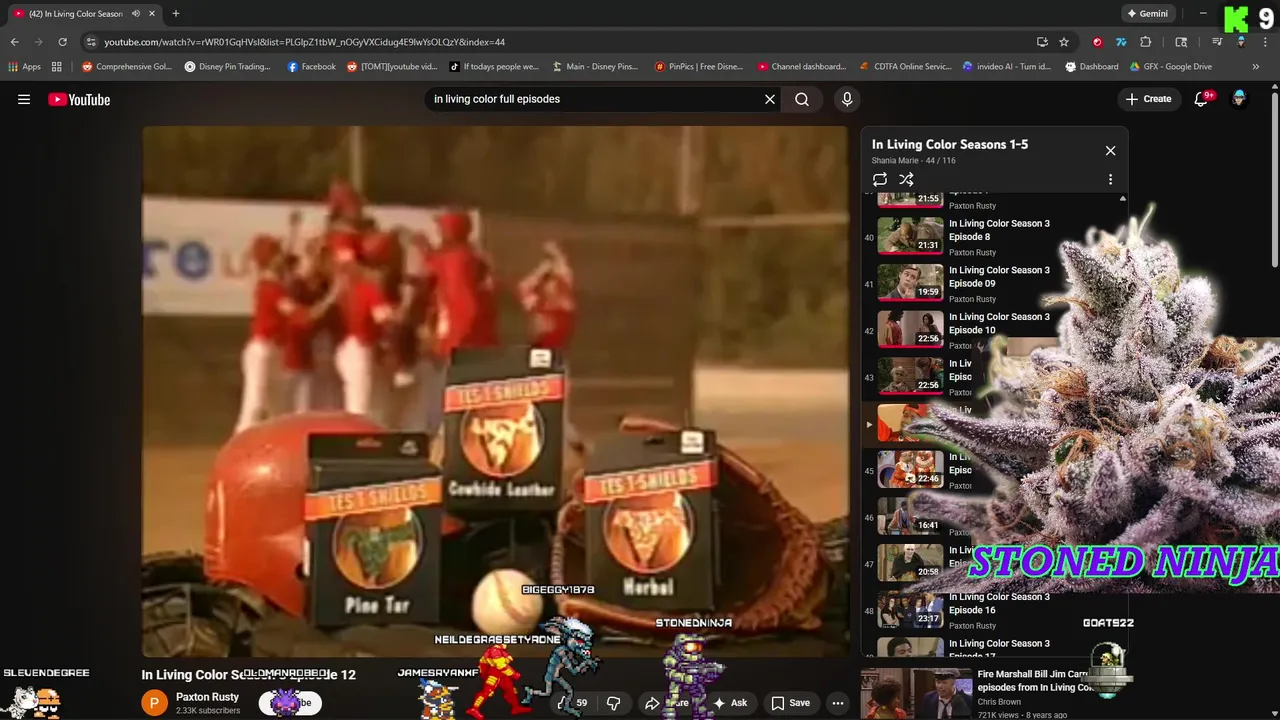Open GFX - Google Drive bookmark
This screenshot has height=720, width=1280.
tap(1171, 67)
